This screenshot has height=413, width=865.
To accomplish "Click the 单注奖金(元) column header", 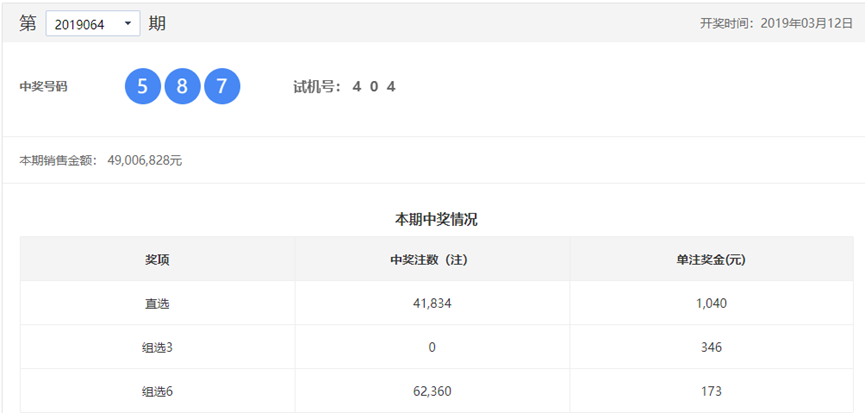I will point(711,259).
